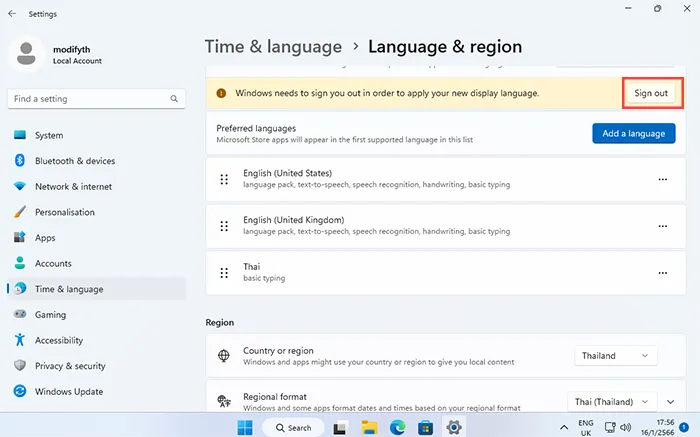Open the Windows Start button on taskbar
The height and width of the screenshot is (437, 700).
(245, 428)
